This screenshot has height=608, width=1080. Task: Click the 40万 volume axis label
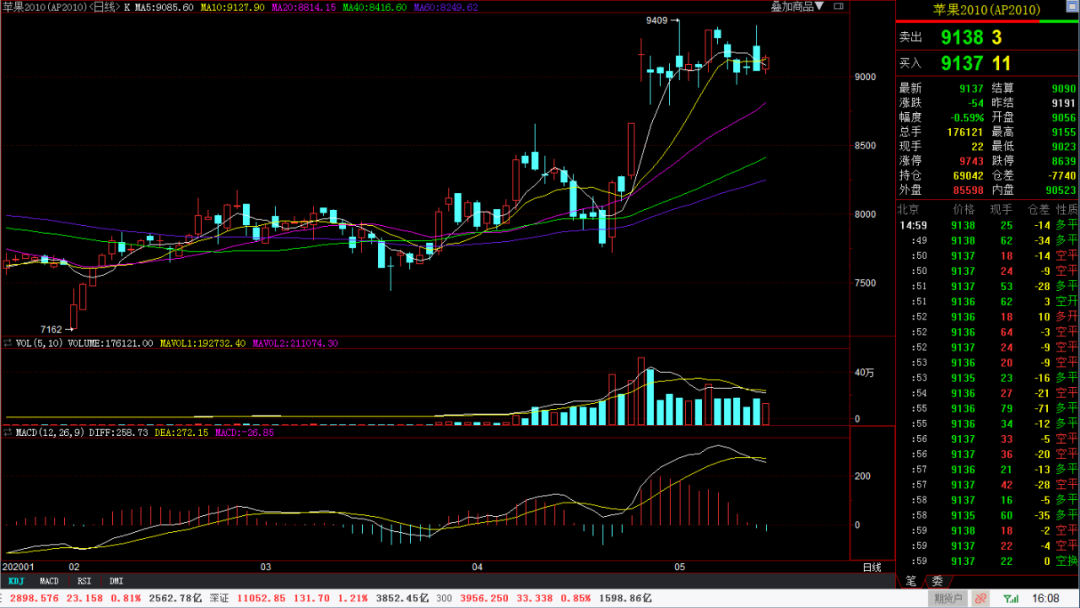(864, 373)
